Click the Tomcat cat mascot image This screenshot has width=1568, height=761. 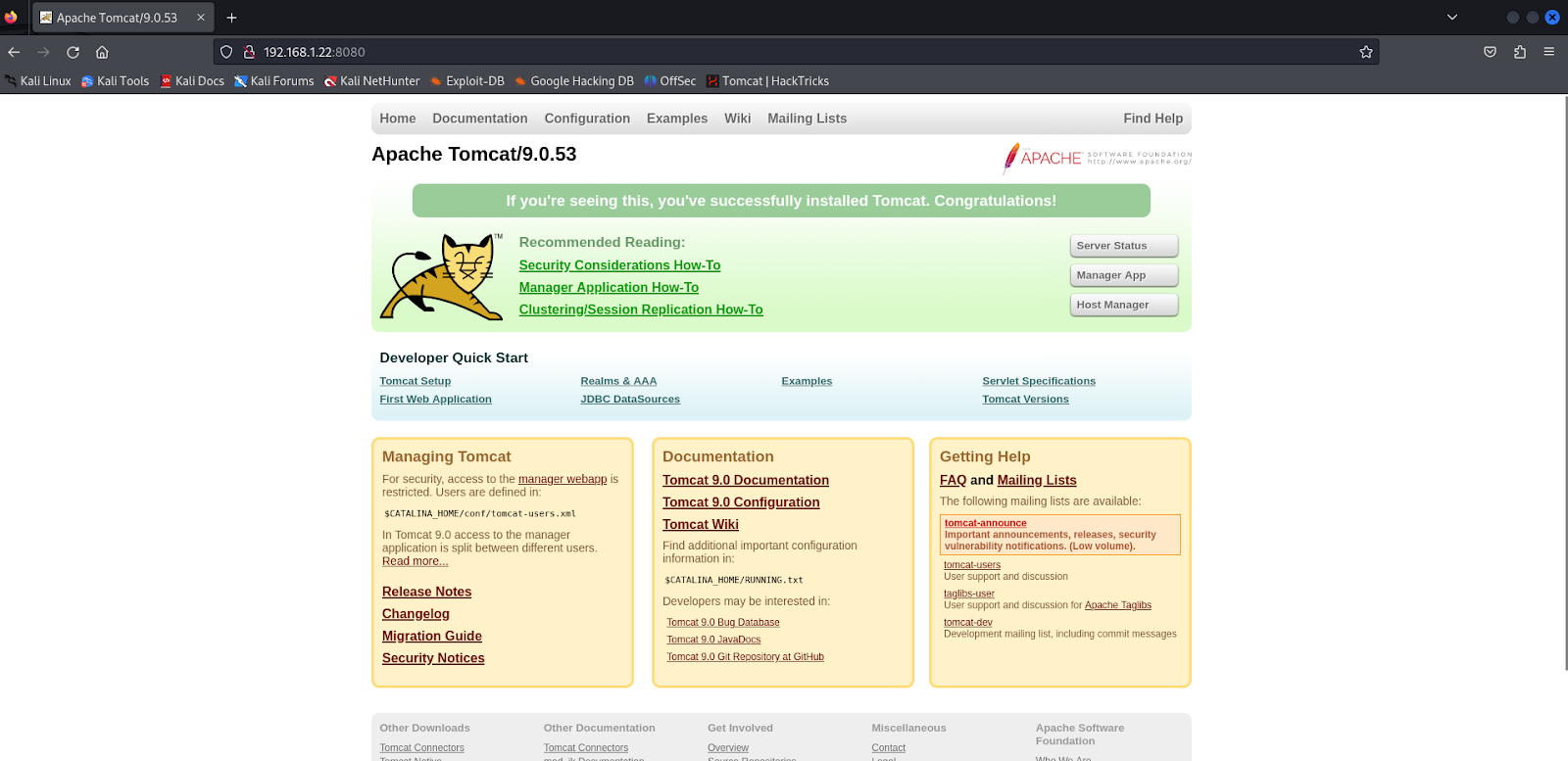441,277
